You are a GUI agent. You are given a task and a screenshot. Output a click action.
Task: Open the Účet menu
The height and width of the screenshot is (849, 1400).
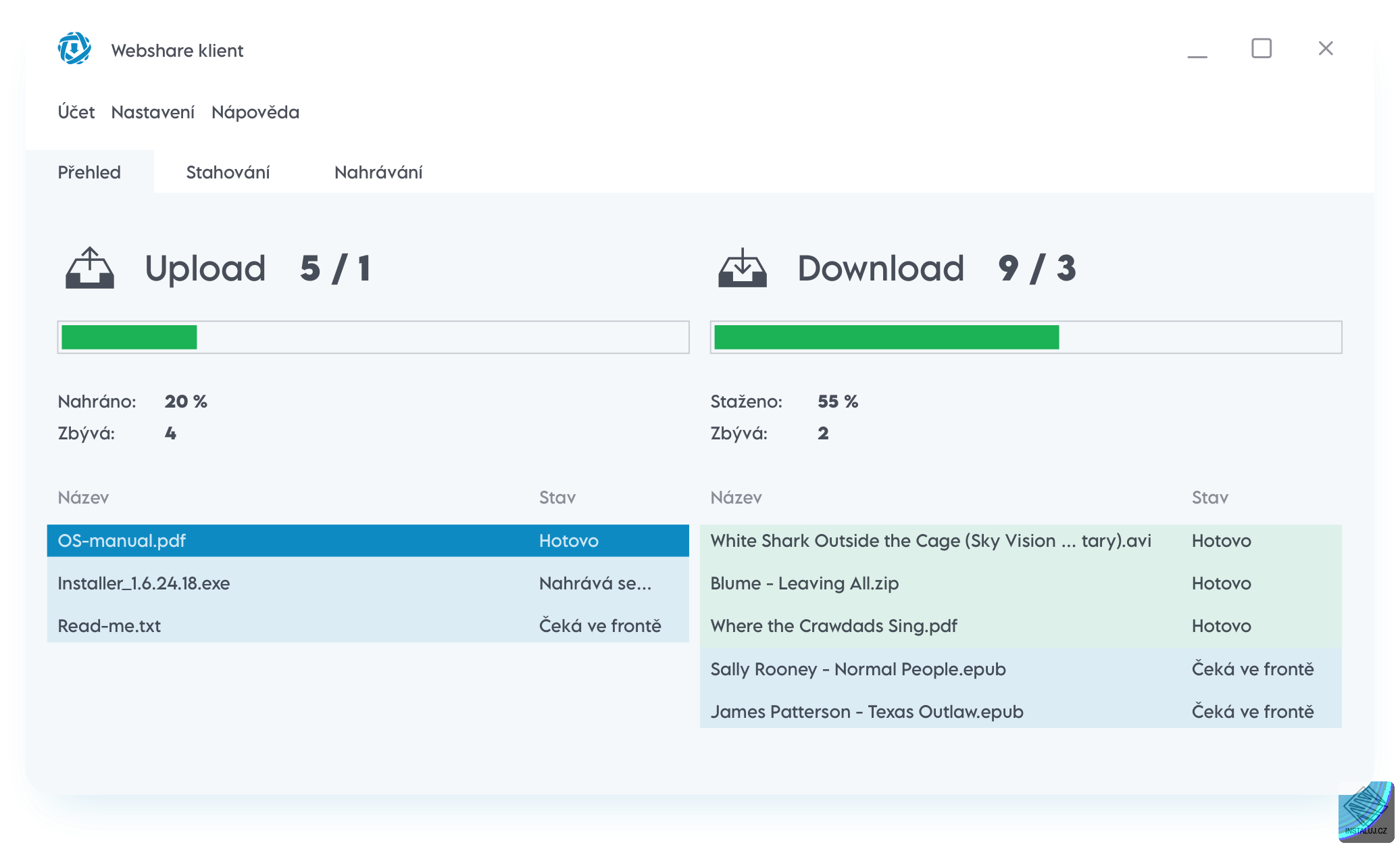[x=76, y=112]
